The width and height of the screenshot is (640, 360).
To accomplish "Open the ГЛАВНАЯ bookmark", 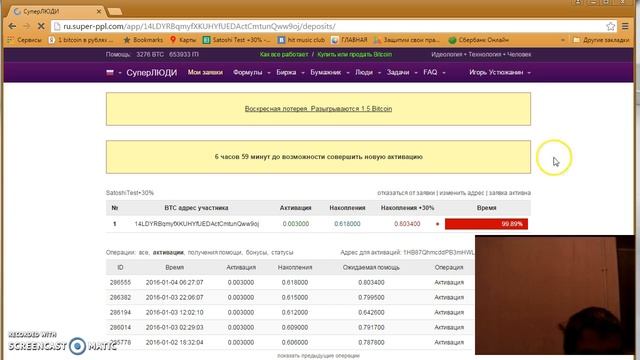I will (349, 40).
